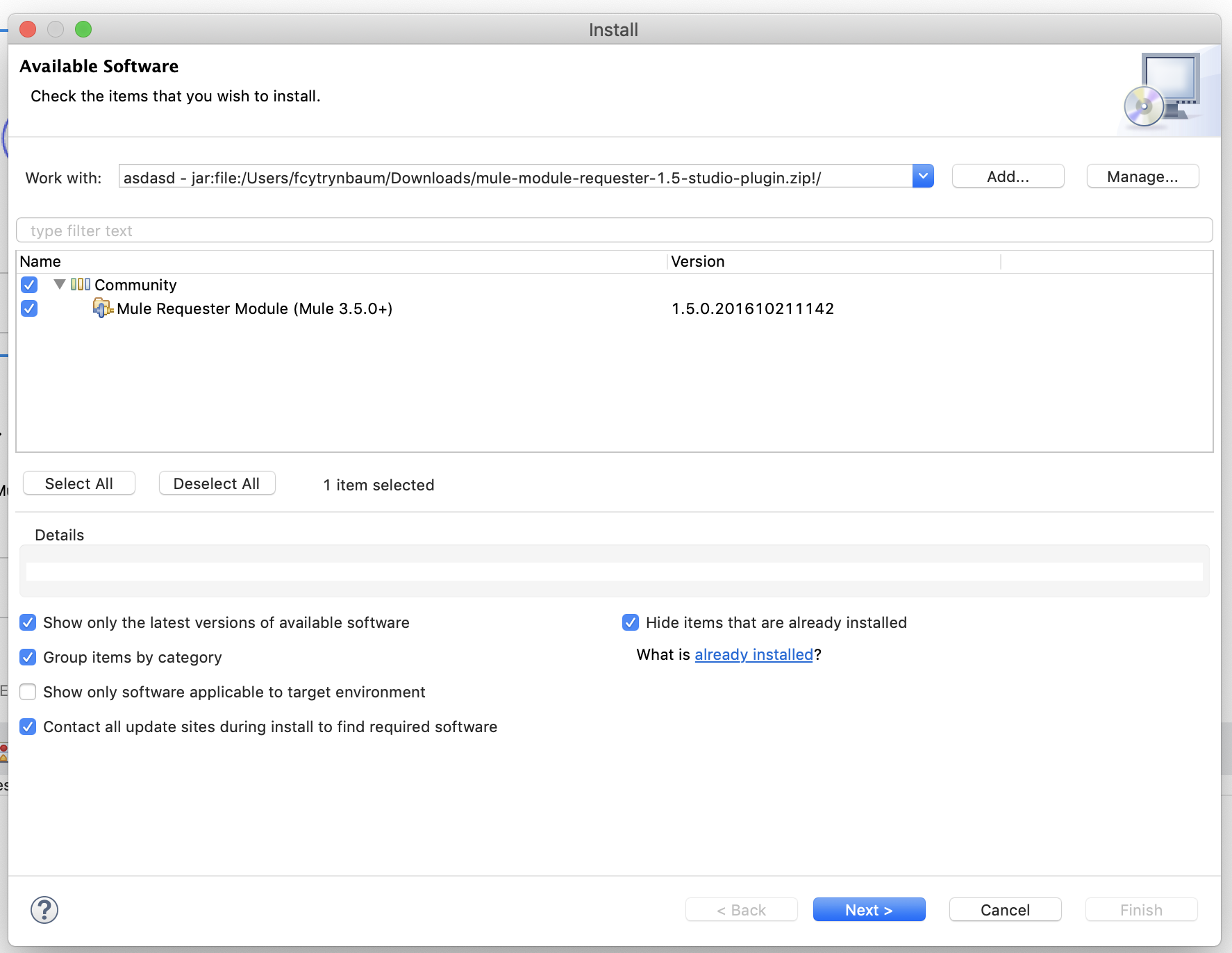Enable showing only software for target environment
This screenshot has height=953, width=1232.
coord(28,692)
